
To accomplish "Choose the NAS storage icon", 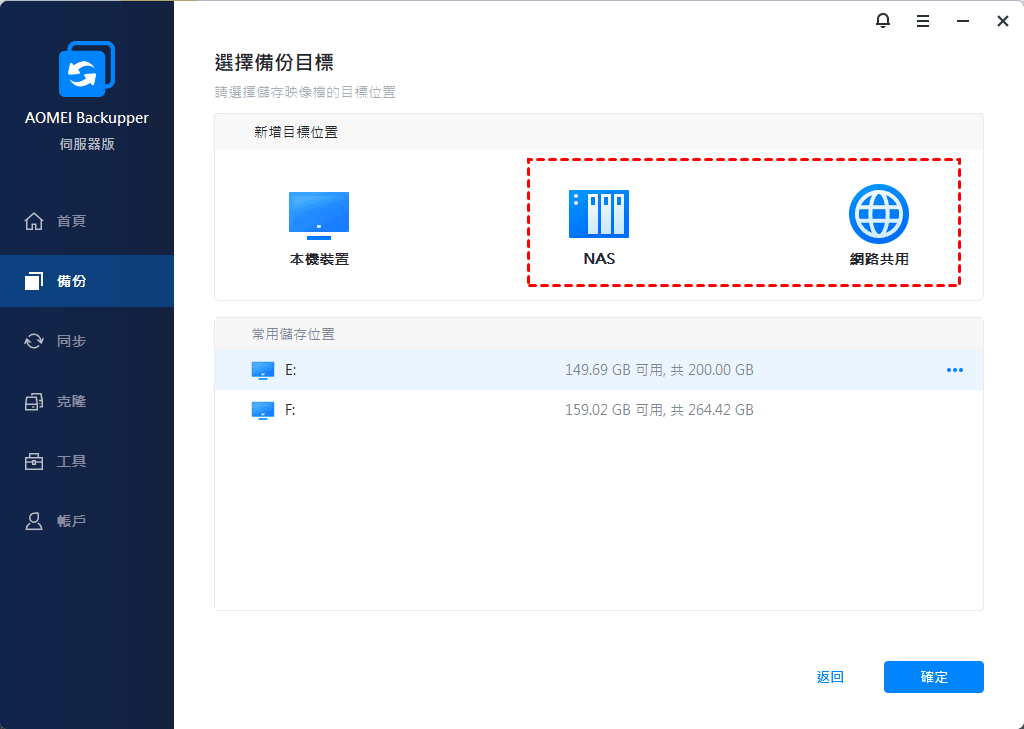I will 599,214.
